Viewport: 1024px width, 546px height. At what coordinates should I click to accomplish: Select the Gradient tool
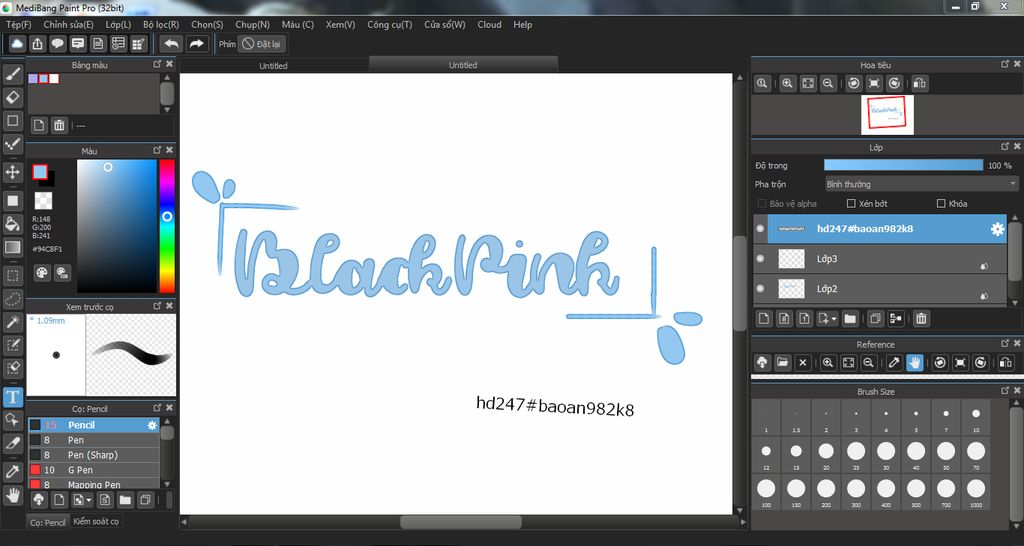[12, 248]
